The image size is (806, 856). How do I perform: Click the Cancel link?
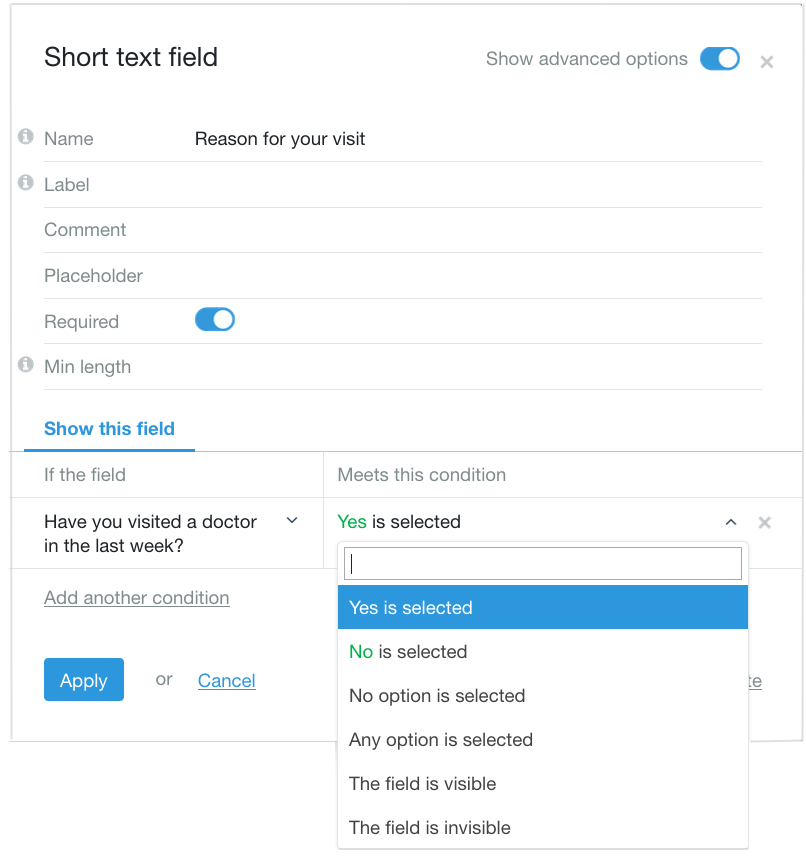(x=227, y=681)
